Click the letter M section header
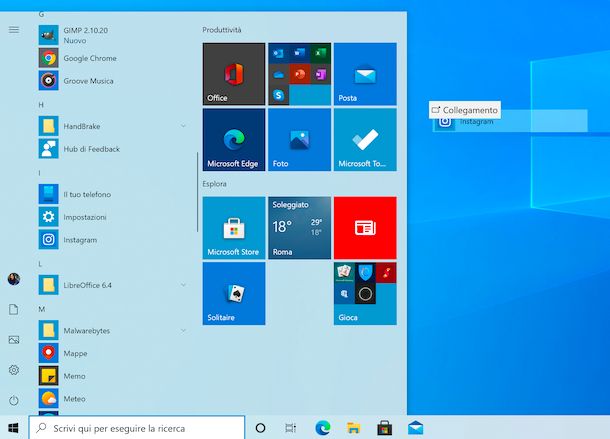Viewport: 610px width, 439px height. point(42,309)
